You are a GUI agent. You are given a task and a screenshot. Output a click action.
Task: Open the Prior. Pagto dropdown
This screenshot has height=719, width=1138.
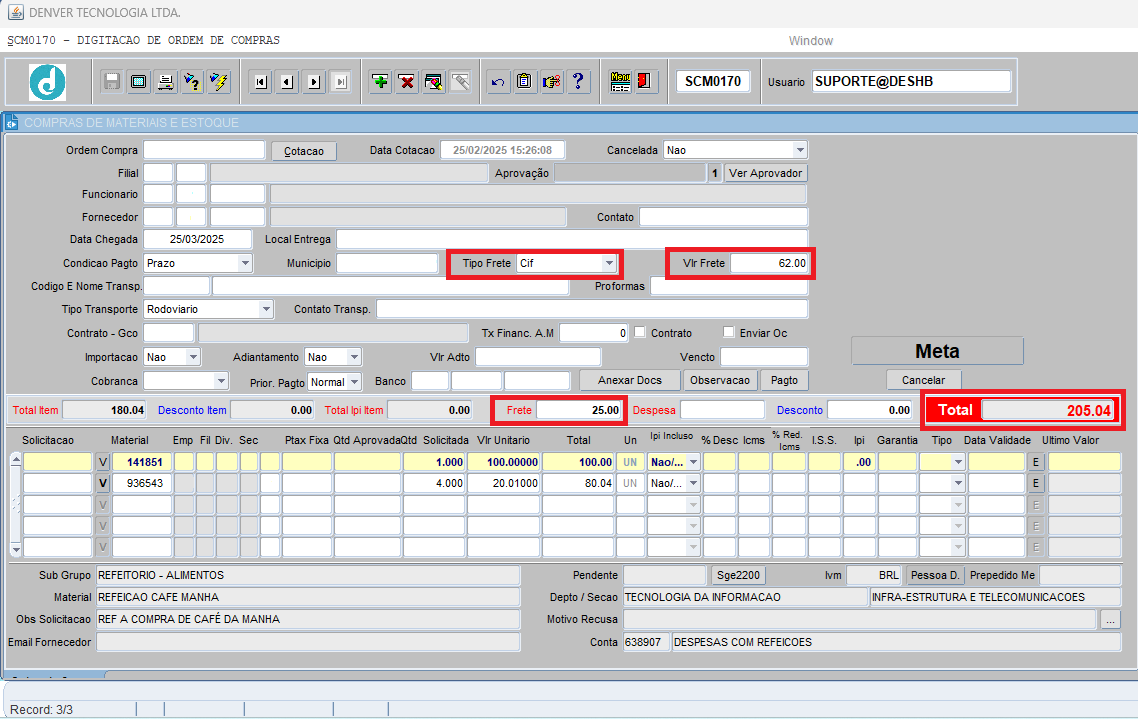[354, 382]
